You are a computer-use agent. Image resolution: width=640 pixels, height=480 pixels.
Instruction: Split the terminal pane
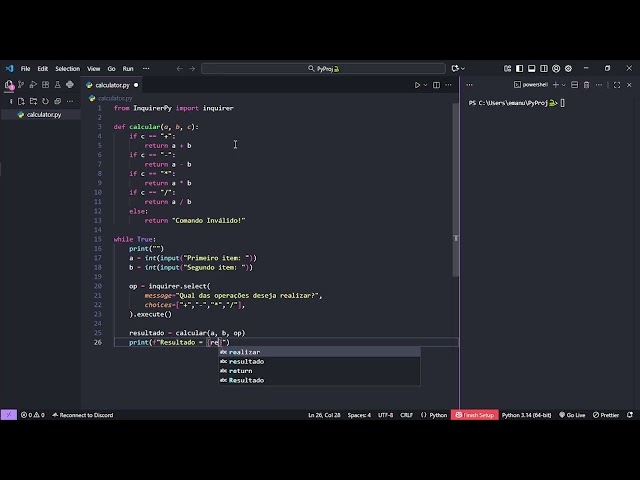point(574,85)
